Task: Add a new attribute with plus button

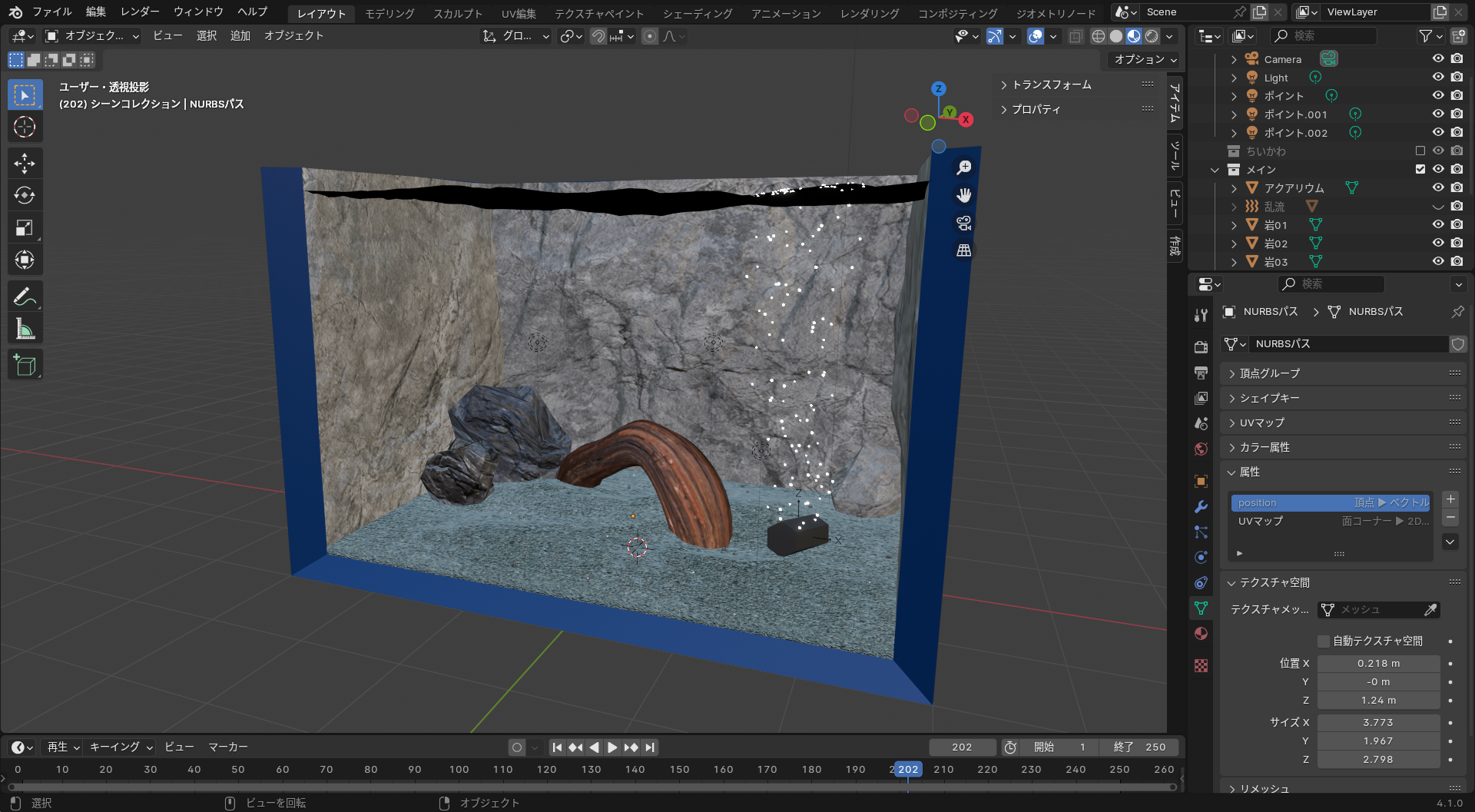Action: tap(1450, 499)
